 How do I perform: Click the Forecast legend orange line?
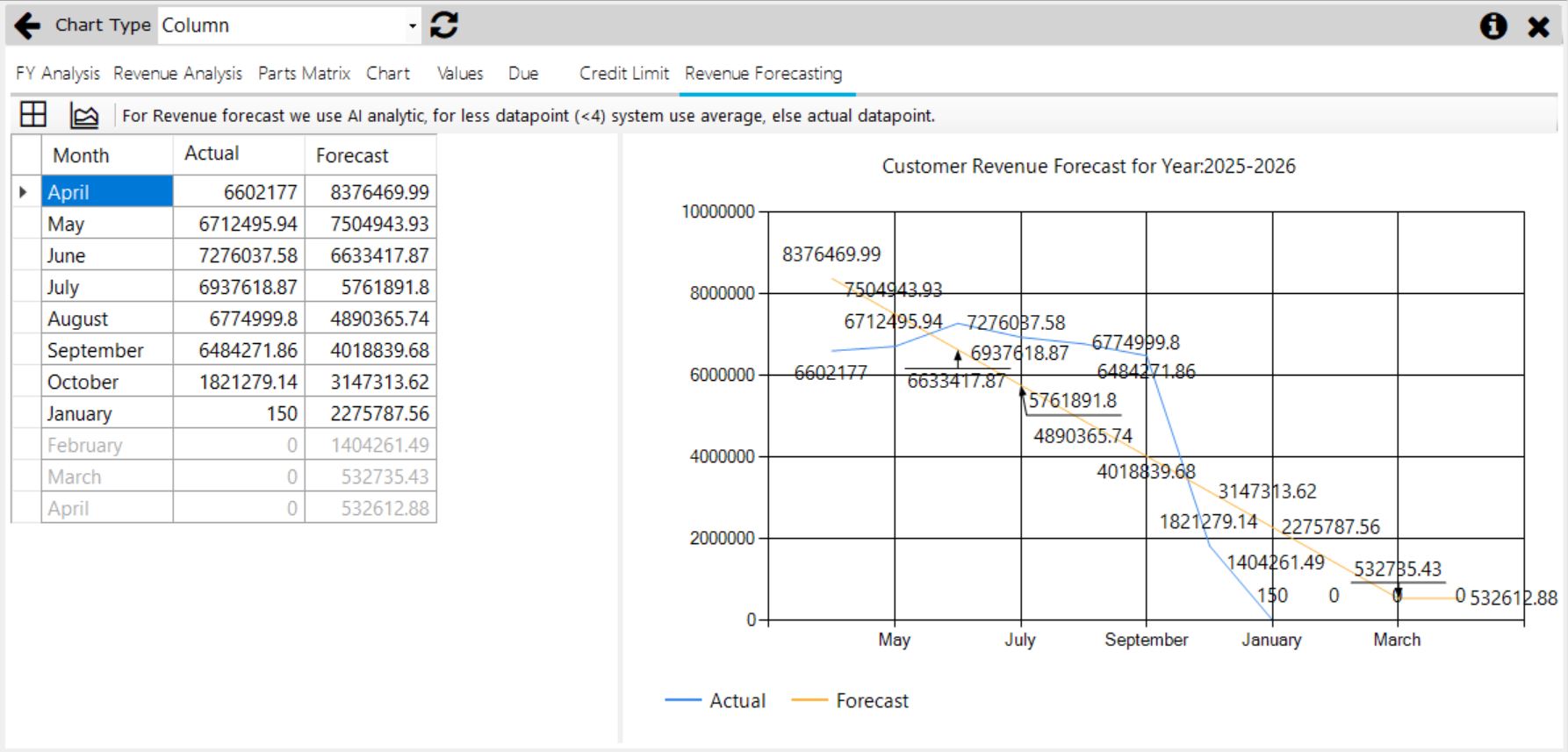point(809,700)
